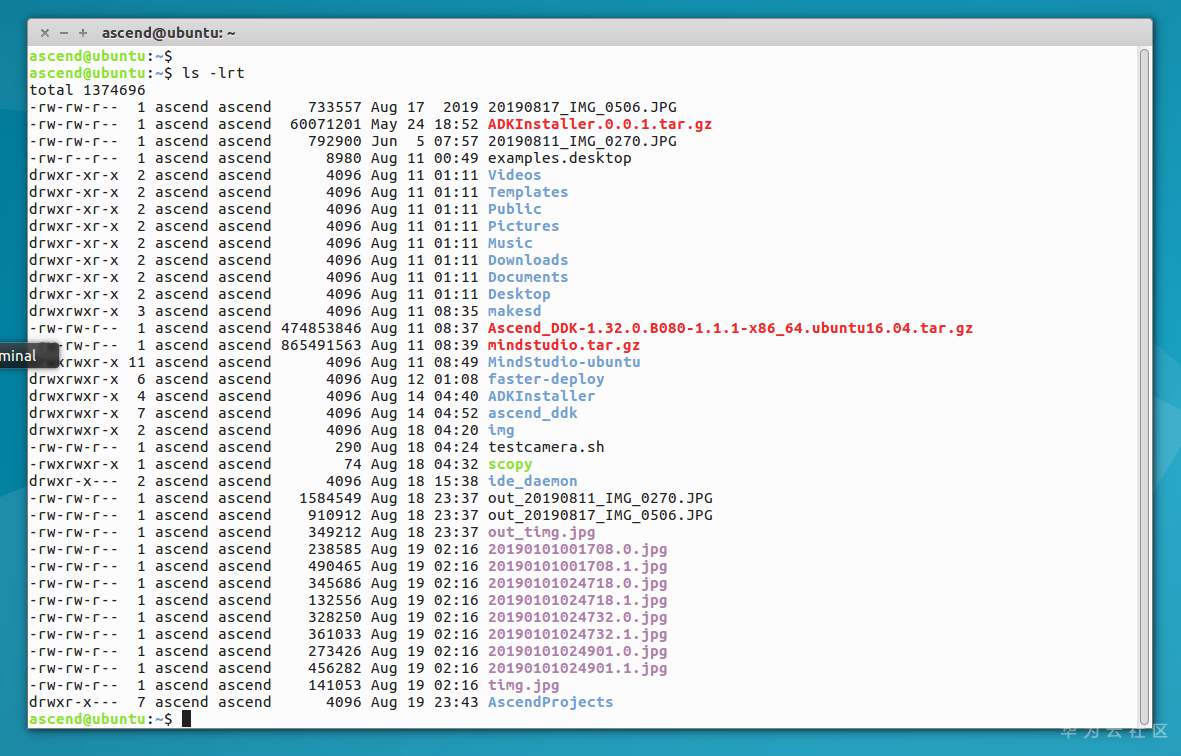Click the Pictures directory name
The height and width of the screenshot is (756, 1181).
point(523,226)
